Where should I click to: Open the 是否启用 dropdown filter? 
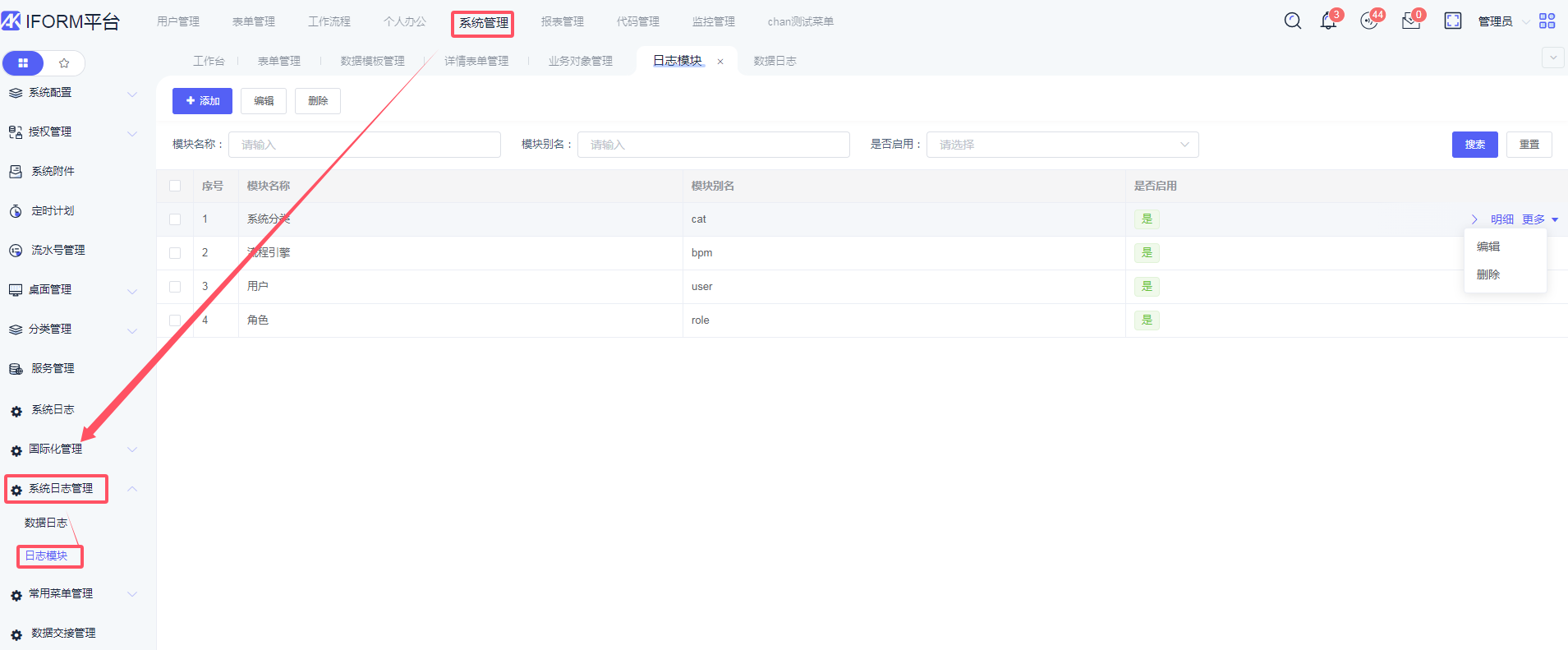coord(1062,145)
